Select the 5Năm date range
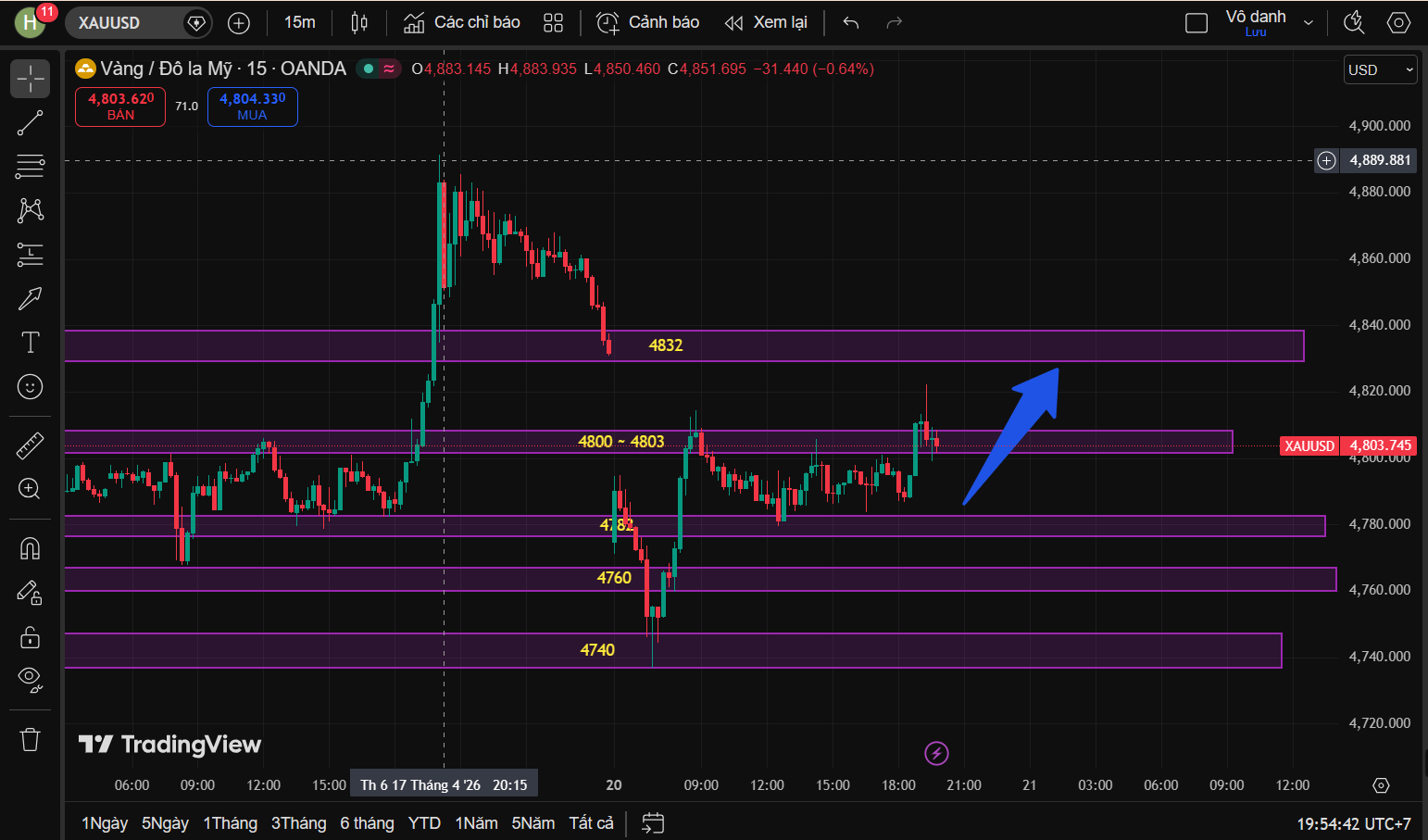The height and width of the screenshot is (840, 1428). 533,823
